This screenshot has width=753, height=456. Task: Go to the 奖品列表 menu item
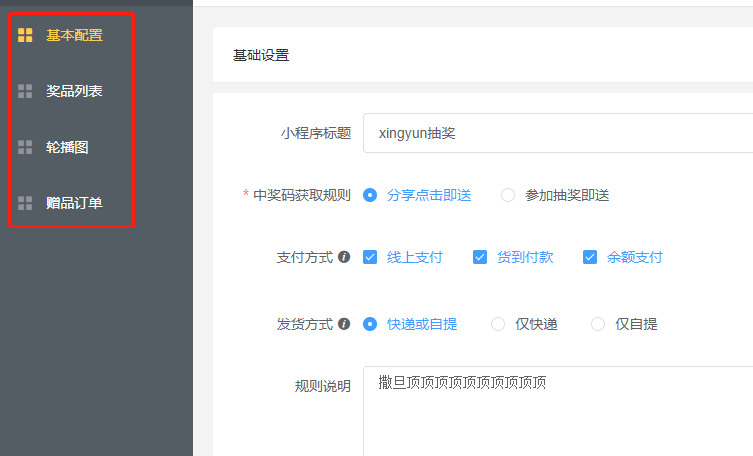point(74,91)
